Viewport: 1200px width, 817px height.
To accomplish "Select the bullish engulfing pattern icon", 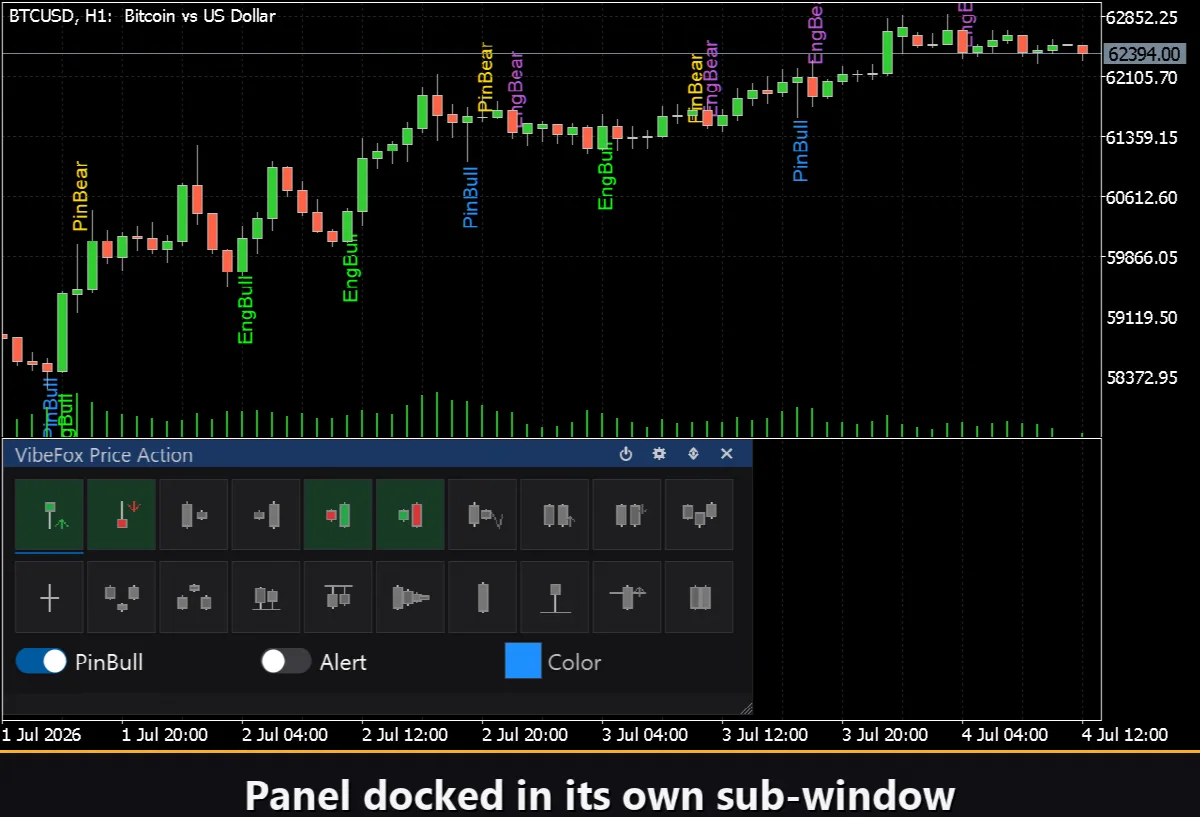I will (338, 515).
